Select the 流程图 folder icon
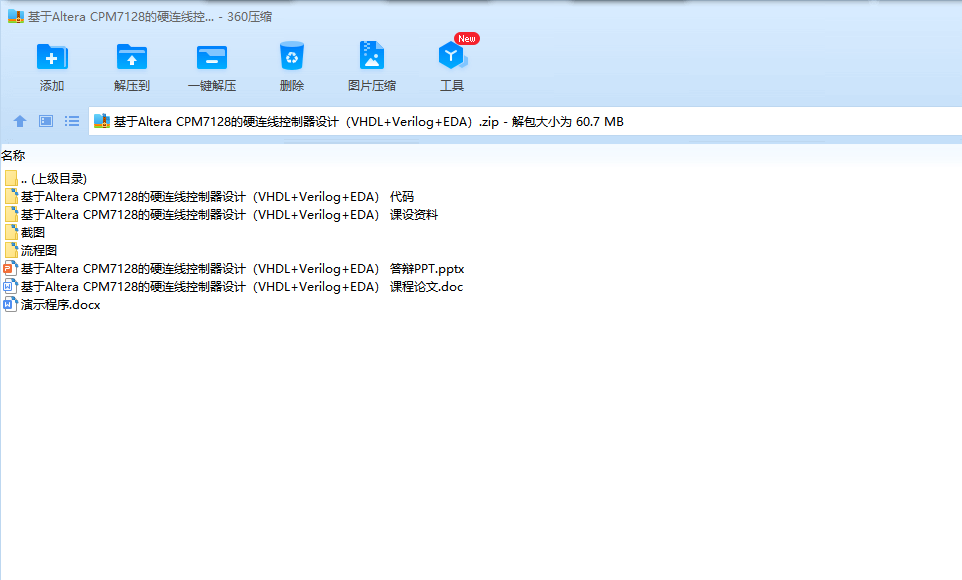Viewport: 962px width, 580px height. click(11, 250)
